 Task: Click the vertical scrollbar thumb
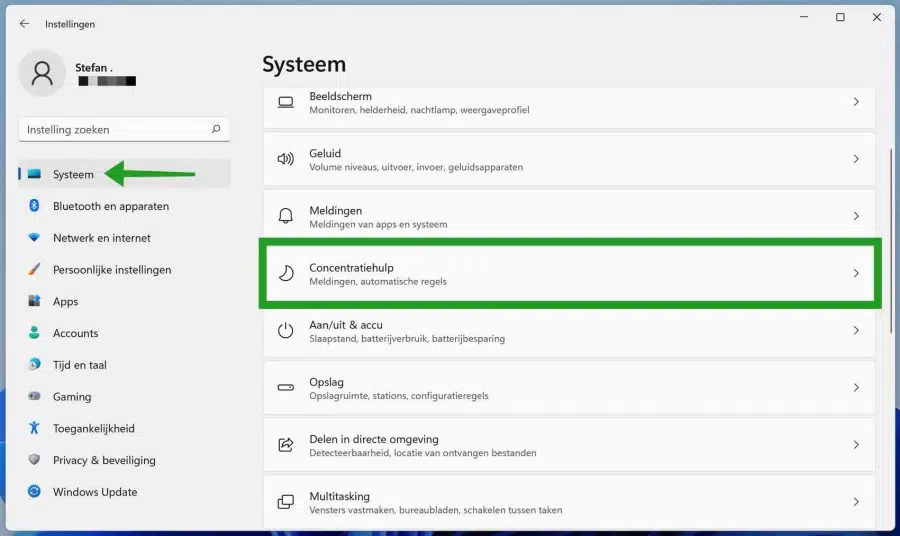pos(891,240)
